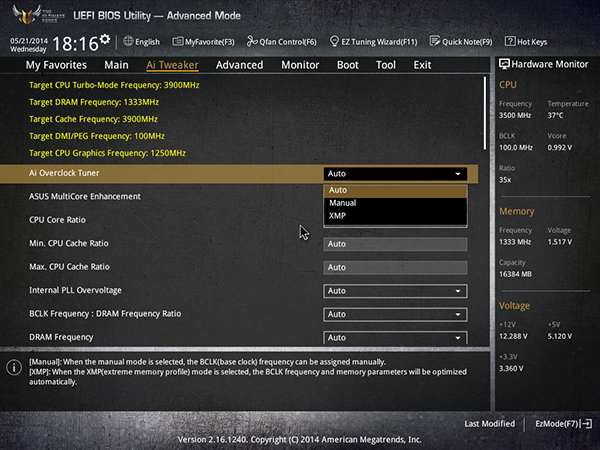Image resolution: width=600 pixels, height=450 pixels.
Task: Open the DRAM Frequency dropdown
Action: [395, 338]
